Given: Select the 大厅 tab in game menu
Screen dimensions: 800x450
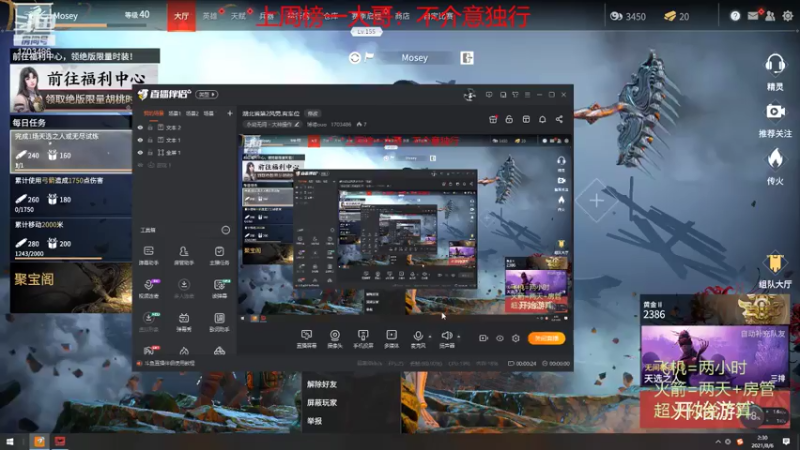Looking at the screenshot, I should pyautogui.click(x=181, y=16).
